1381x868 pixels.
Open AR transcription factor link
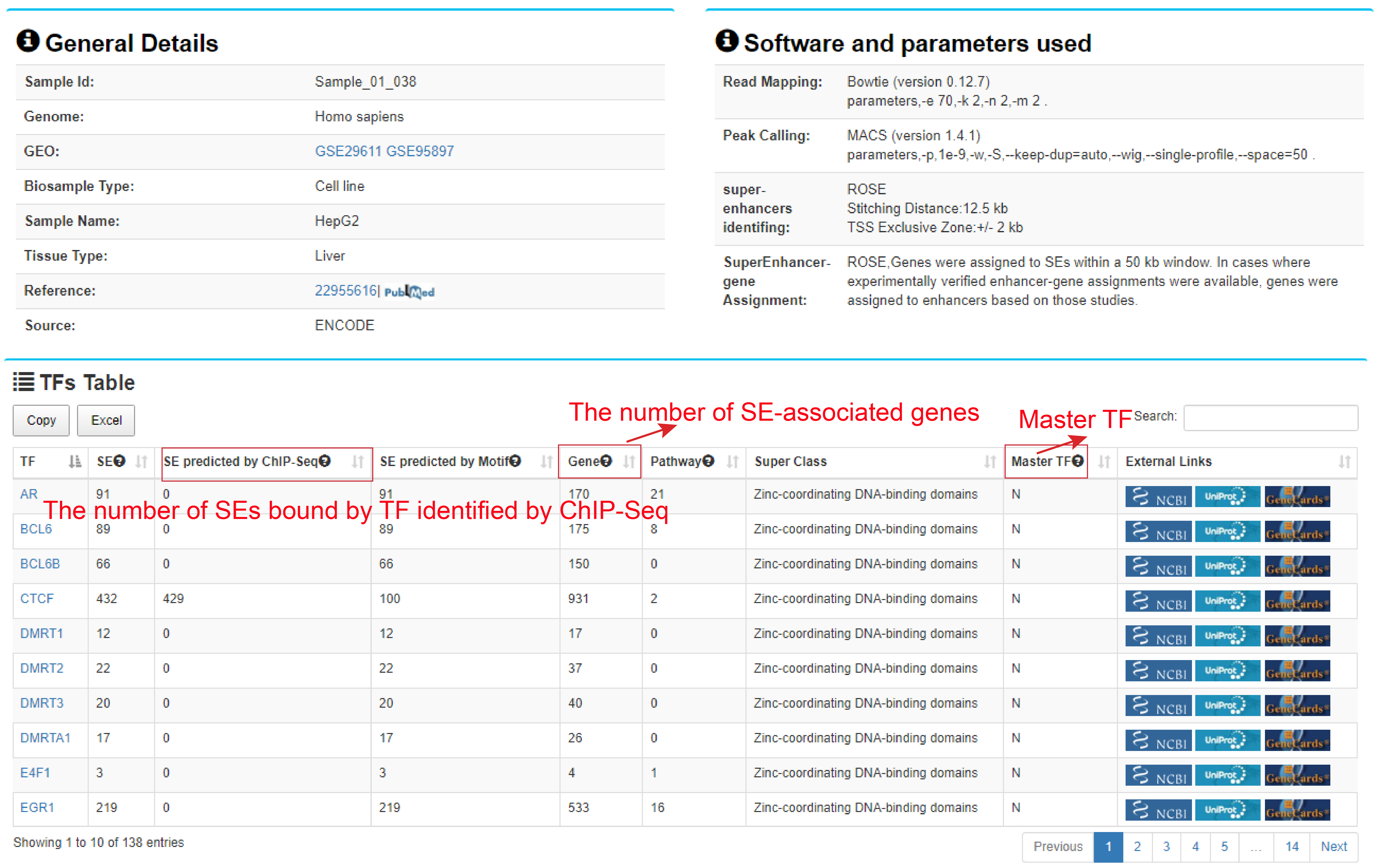pyautogui.click(x=29, y=494)
